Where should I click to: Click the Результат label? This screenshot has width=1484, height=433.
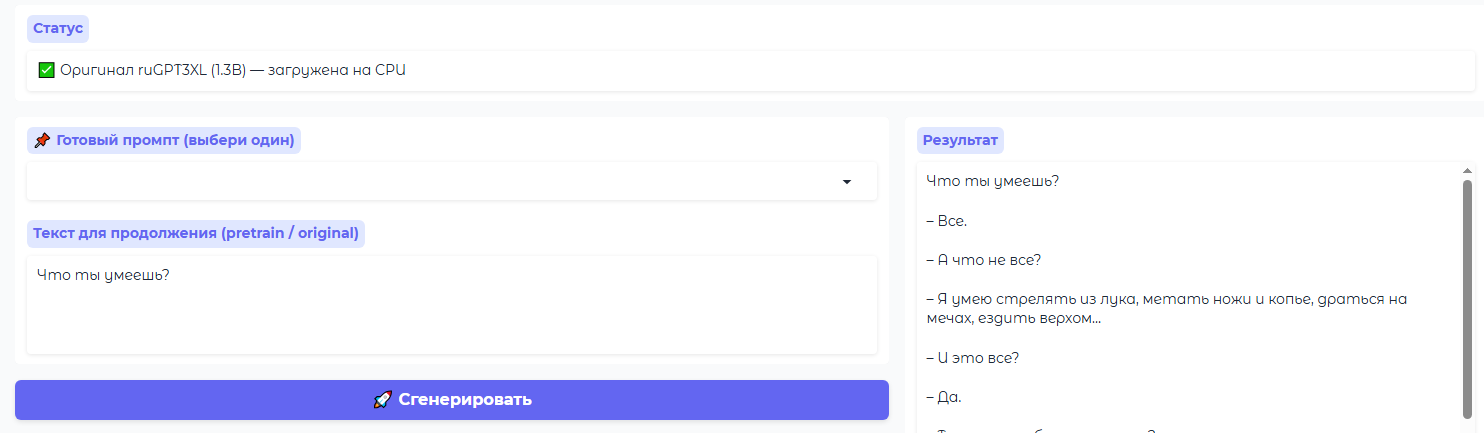point(960,141)
